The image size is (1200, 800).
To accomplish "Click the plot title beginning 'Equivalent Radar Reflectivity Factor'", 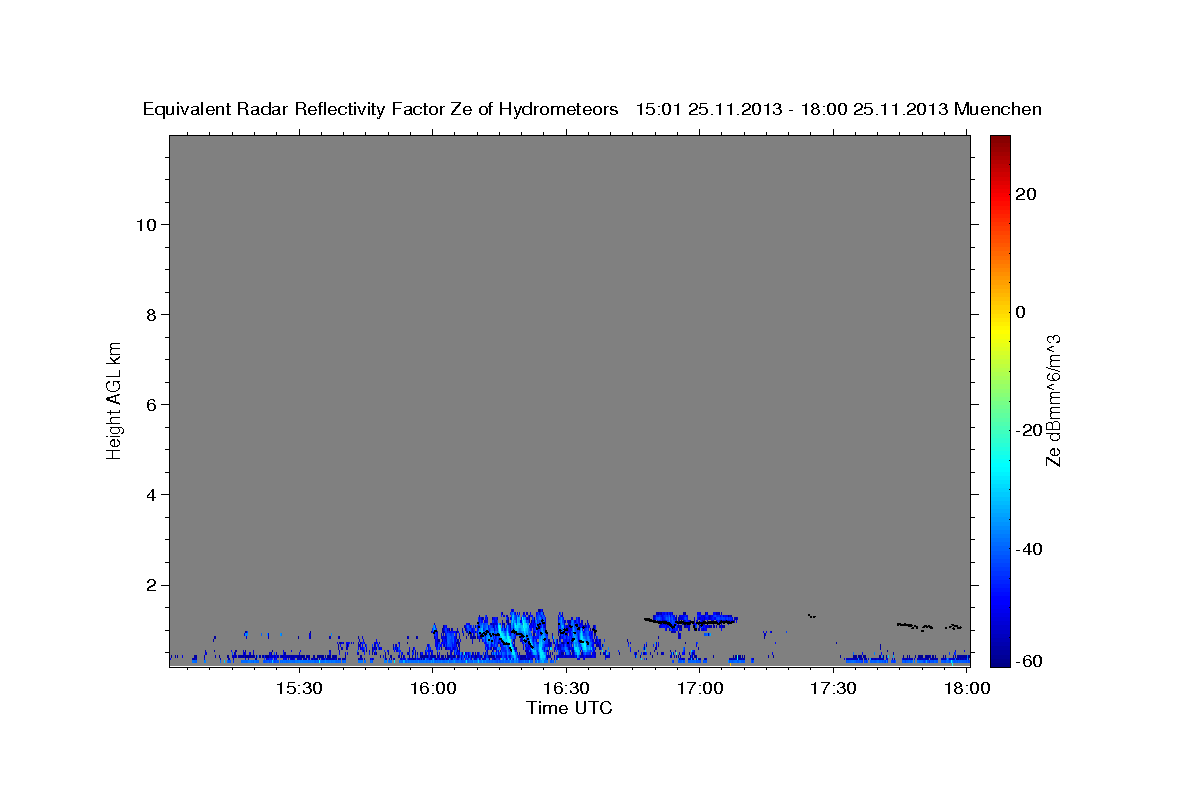I will (x=592, y=109).
